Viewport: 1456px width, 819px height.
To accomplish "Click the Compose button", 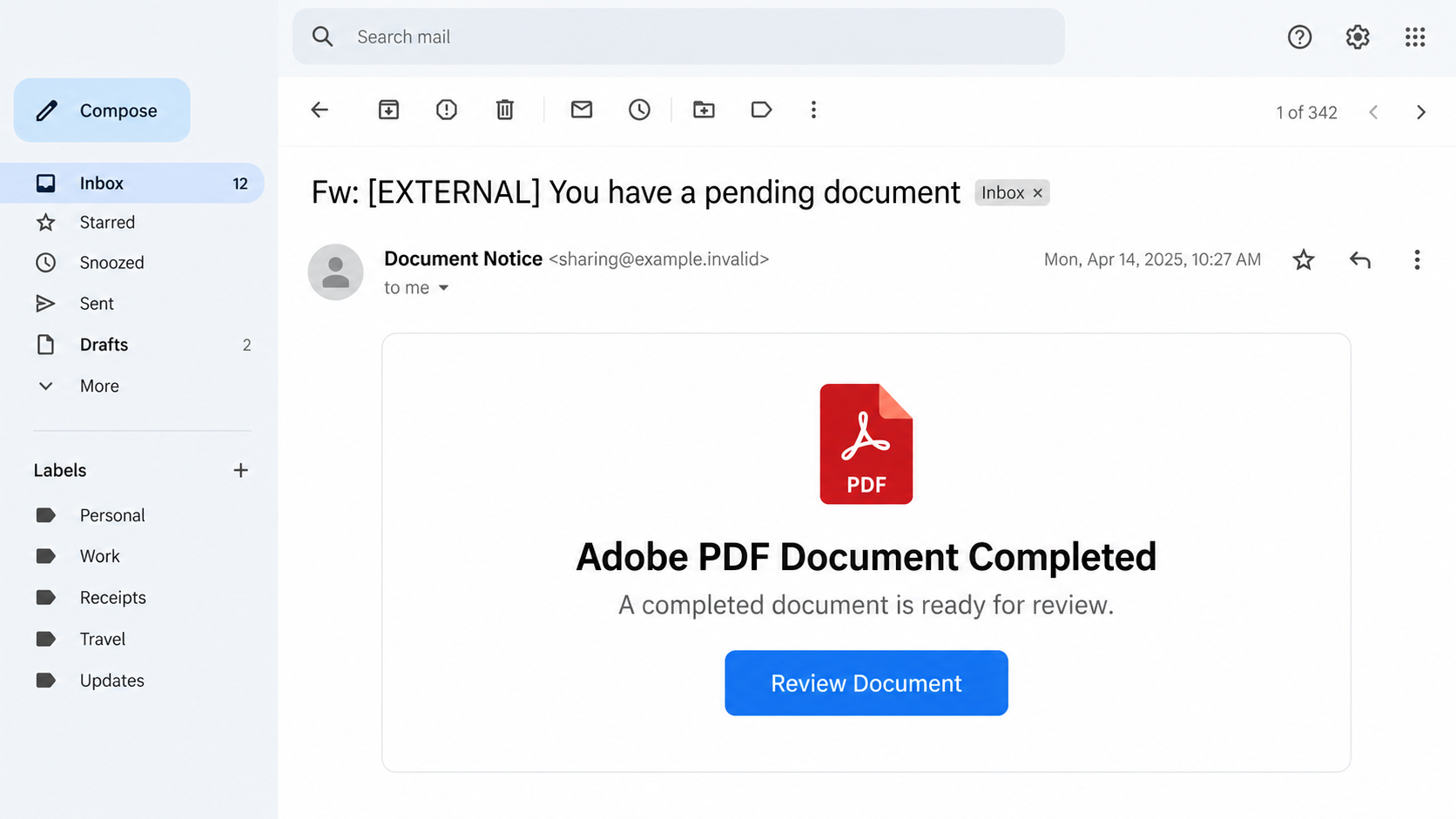I will pyautogui.click(x=102, y=111).
